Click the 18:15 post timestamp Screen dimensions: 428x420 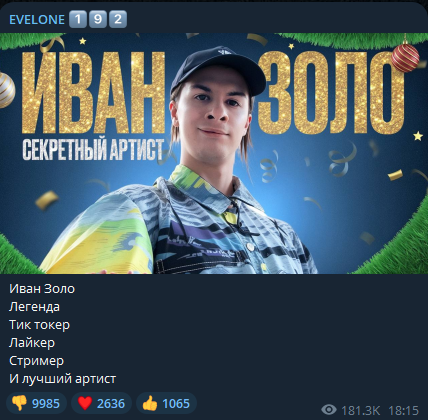(403, 410)
